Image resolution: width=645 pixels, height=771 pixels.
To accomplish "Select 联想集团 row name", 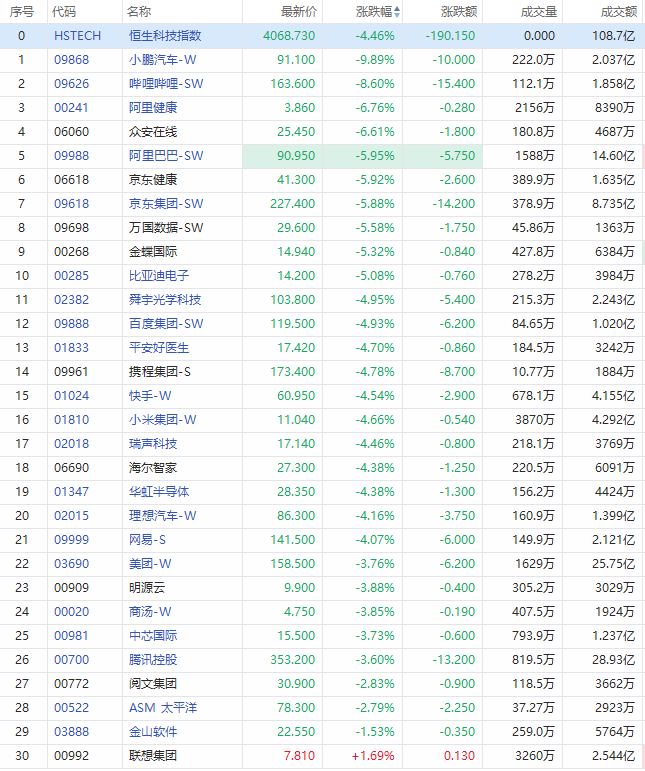I will [x=153, y=756].
